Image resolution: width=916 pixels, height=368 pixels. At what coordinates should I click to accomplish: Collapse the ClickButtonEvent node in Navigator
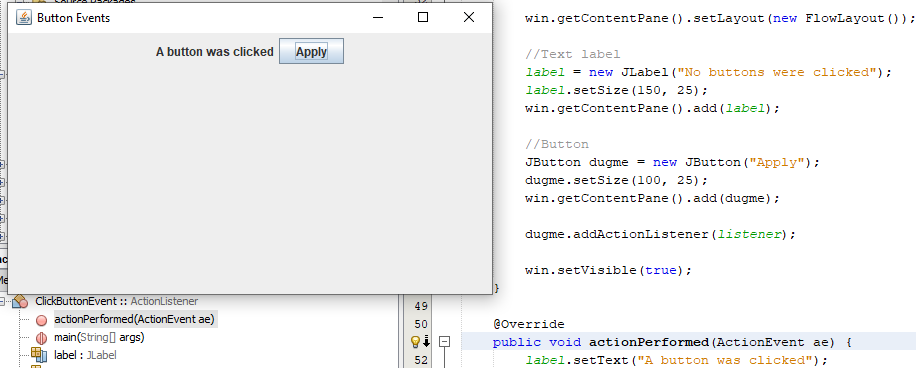point(2,301)
